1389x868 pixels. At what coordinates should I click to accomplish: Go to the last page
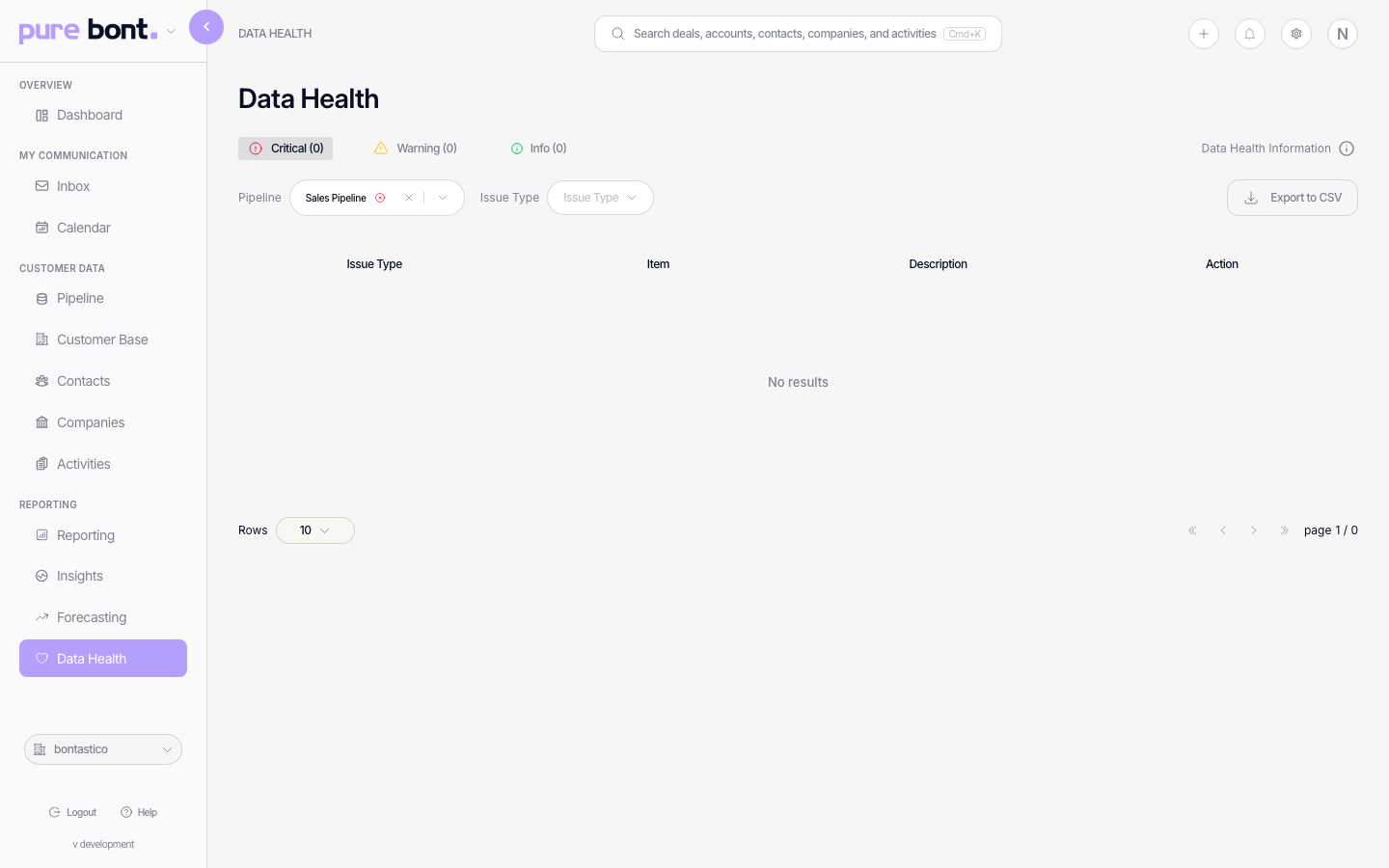coord(1285,530)
